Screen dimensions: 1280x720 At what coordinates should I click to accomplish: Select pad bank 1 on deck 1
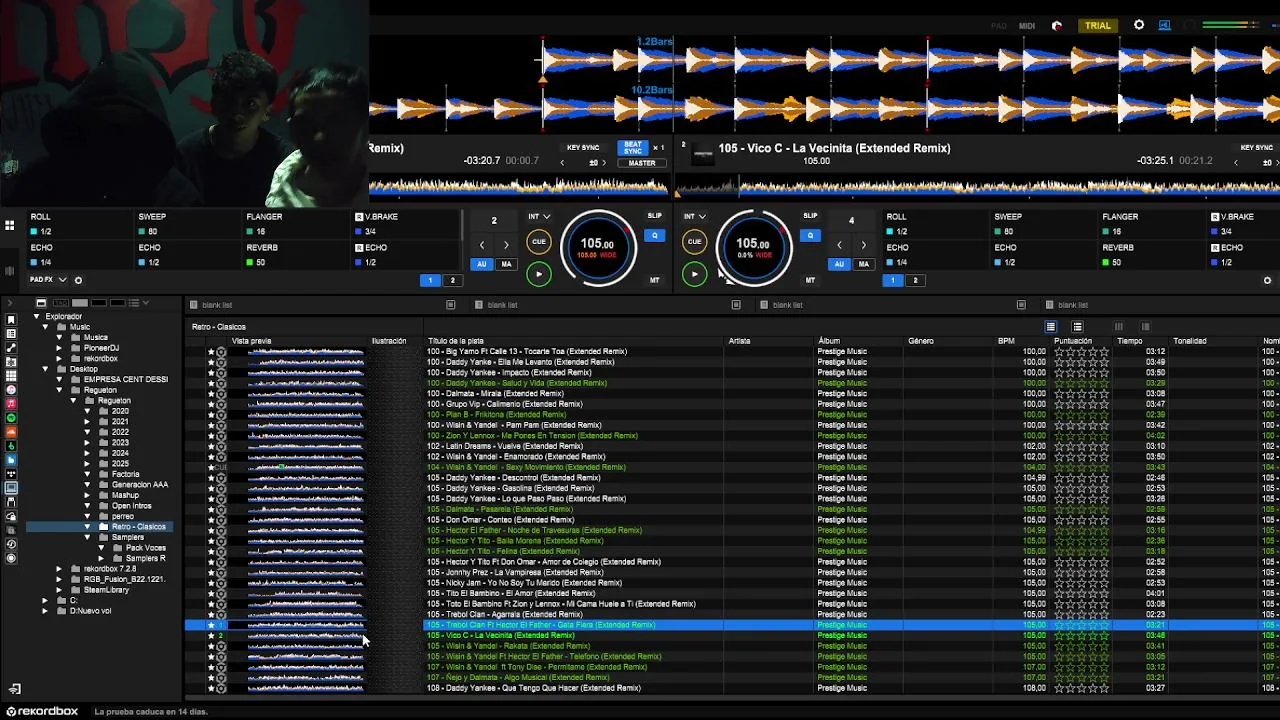click(431, 280)
